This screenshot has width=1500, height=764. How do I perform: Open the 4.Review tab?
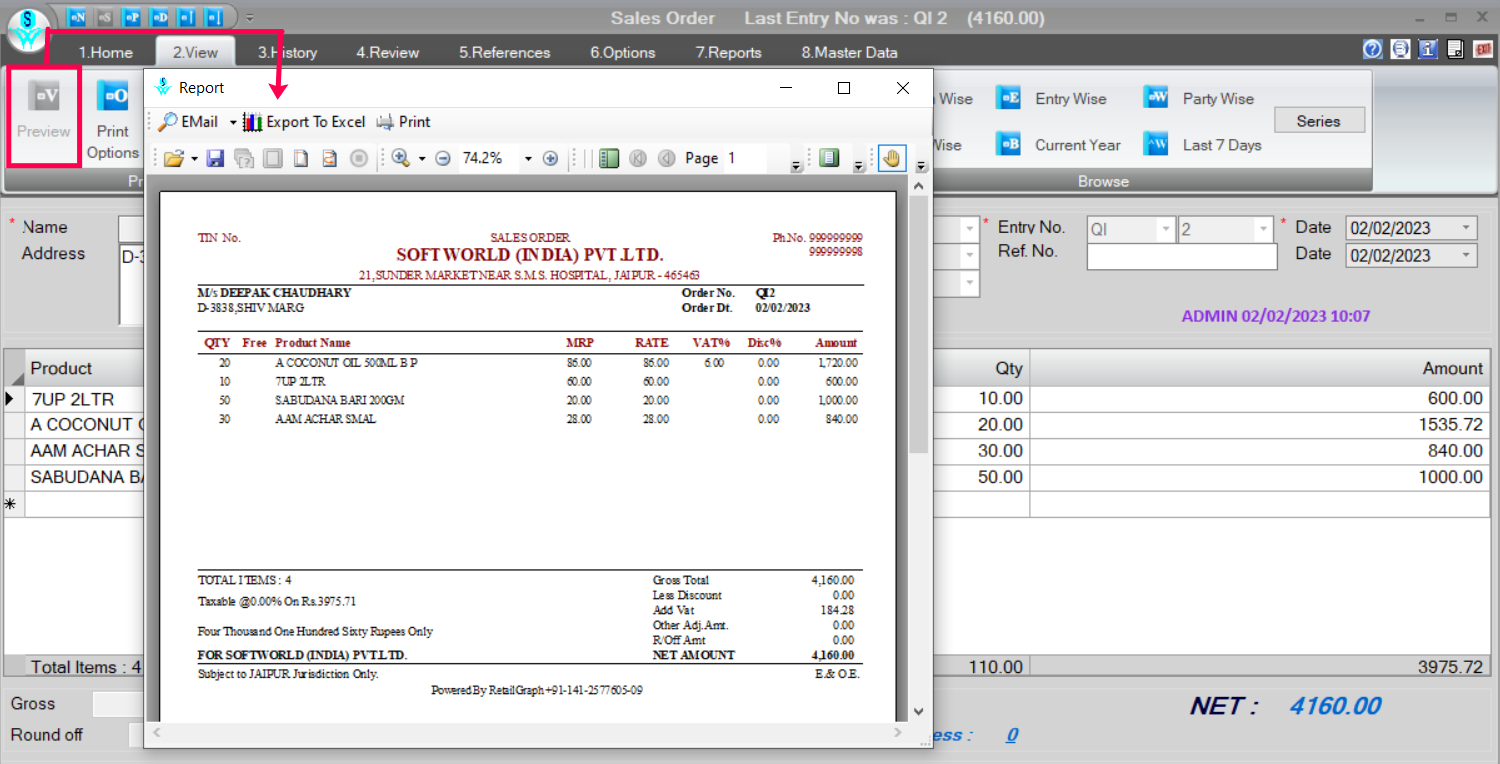[388, 52]
